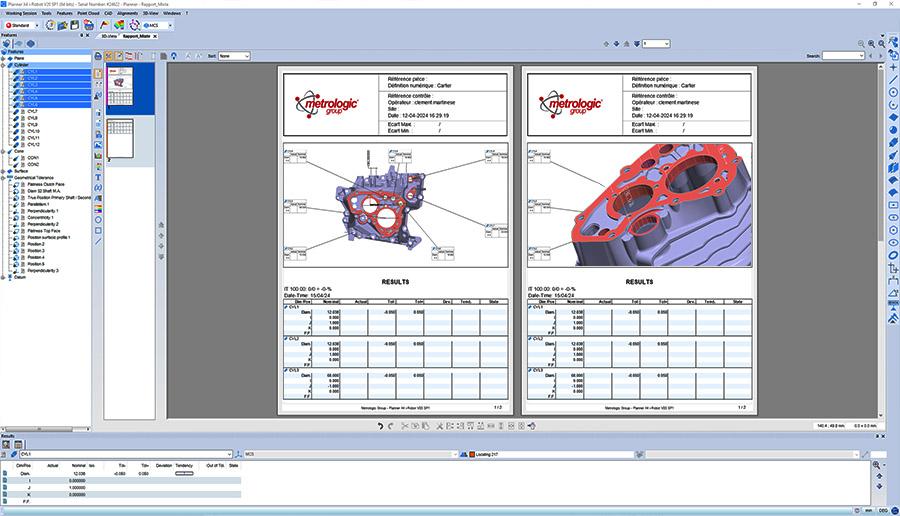The height and width of the screenshot is (516, 900).
Task: Select CYL7 in the features tree
Action: pyautogui.click(x=33, y=111)
